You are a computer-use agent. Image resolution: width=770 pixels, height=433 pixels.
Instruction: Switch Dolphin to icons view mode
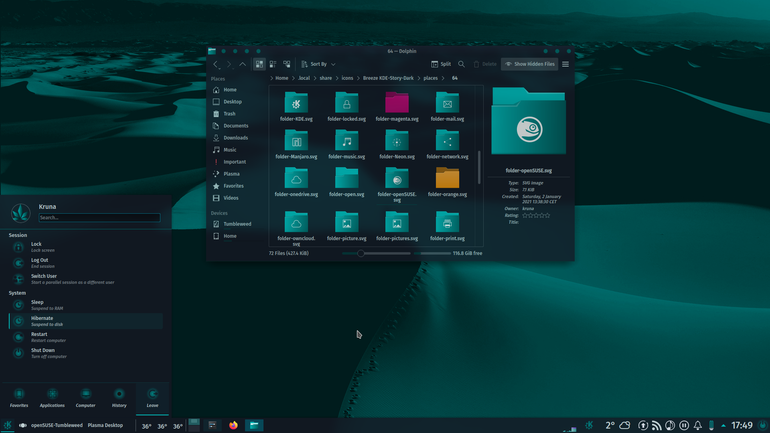point(259,64)
